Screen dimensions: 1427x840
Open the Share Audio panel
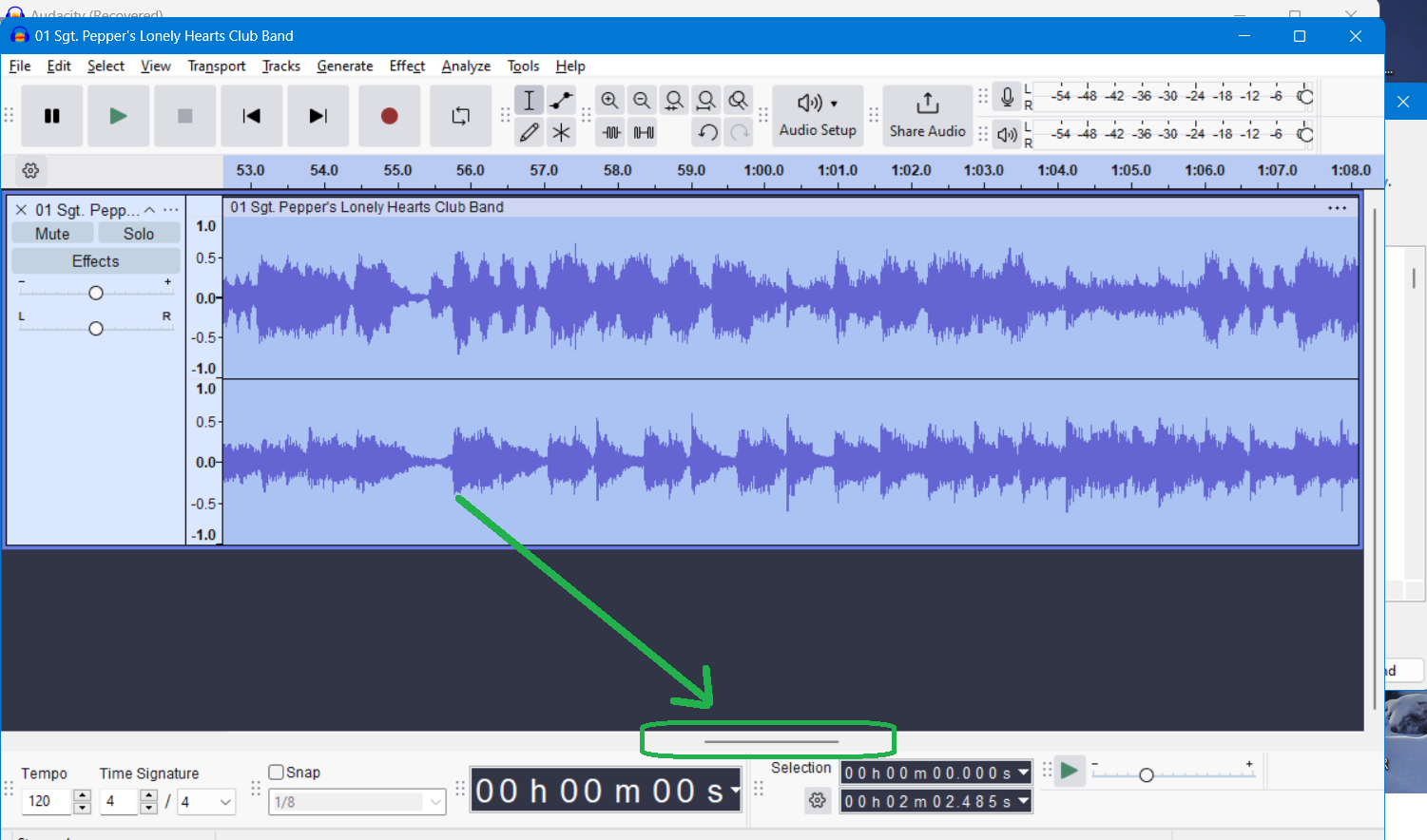pos(927,115)
